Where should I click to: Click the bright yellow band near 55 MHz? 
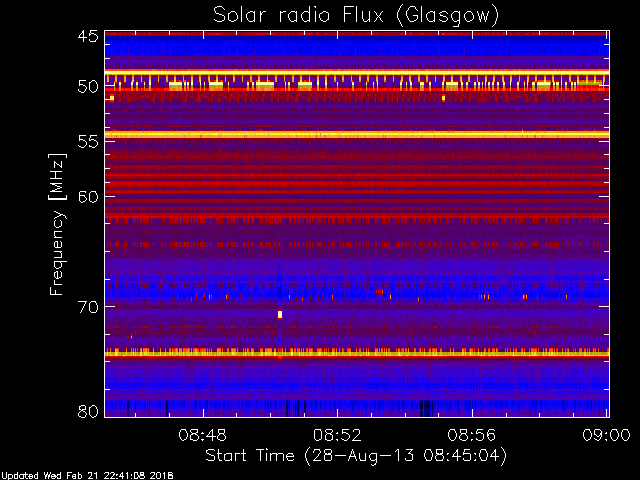click(357, 134)
